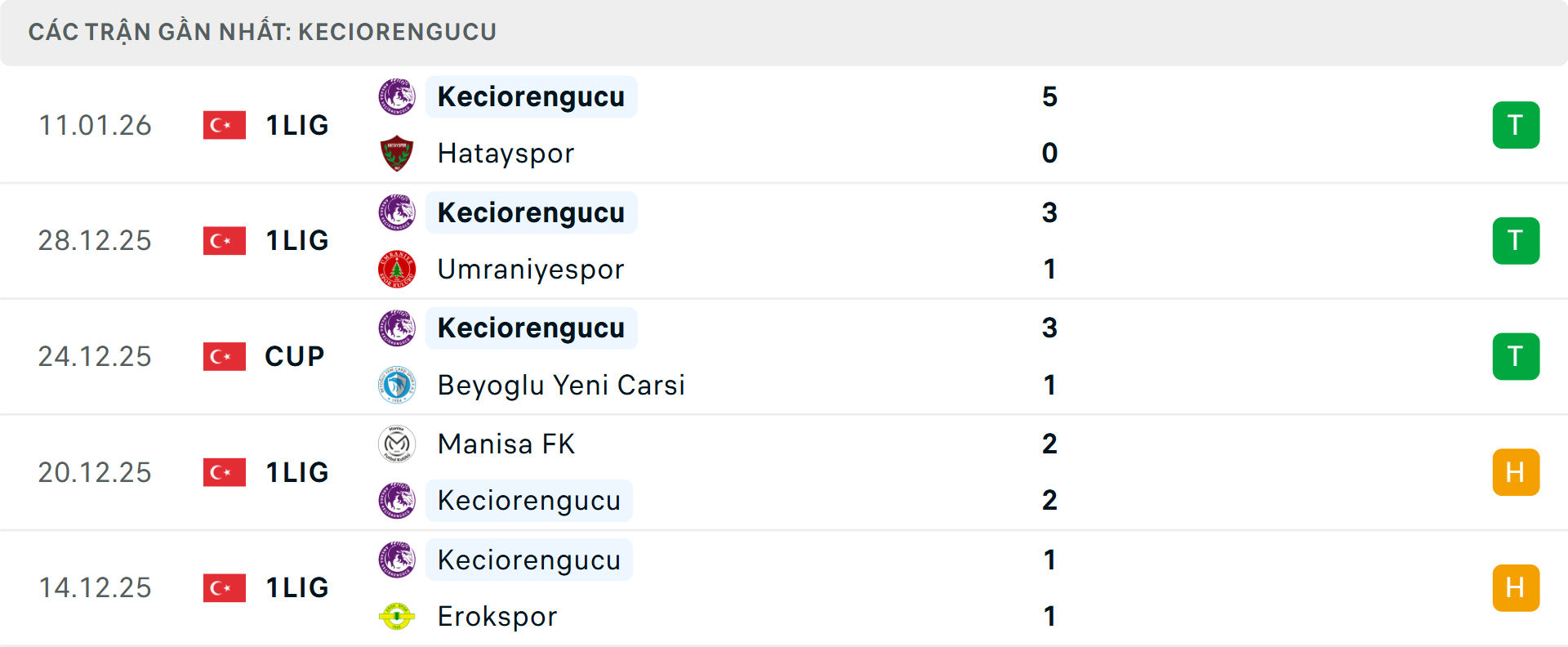1568x647 pixels.
Task: Click Keciorengucu crest in the Hatayspor match
Action: pyautogui.click(x=397, y=96)
